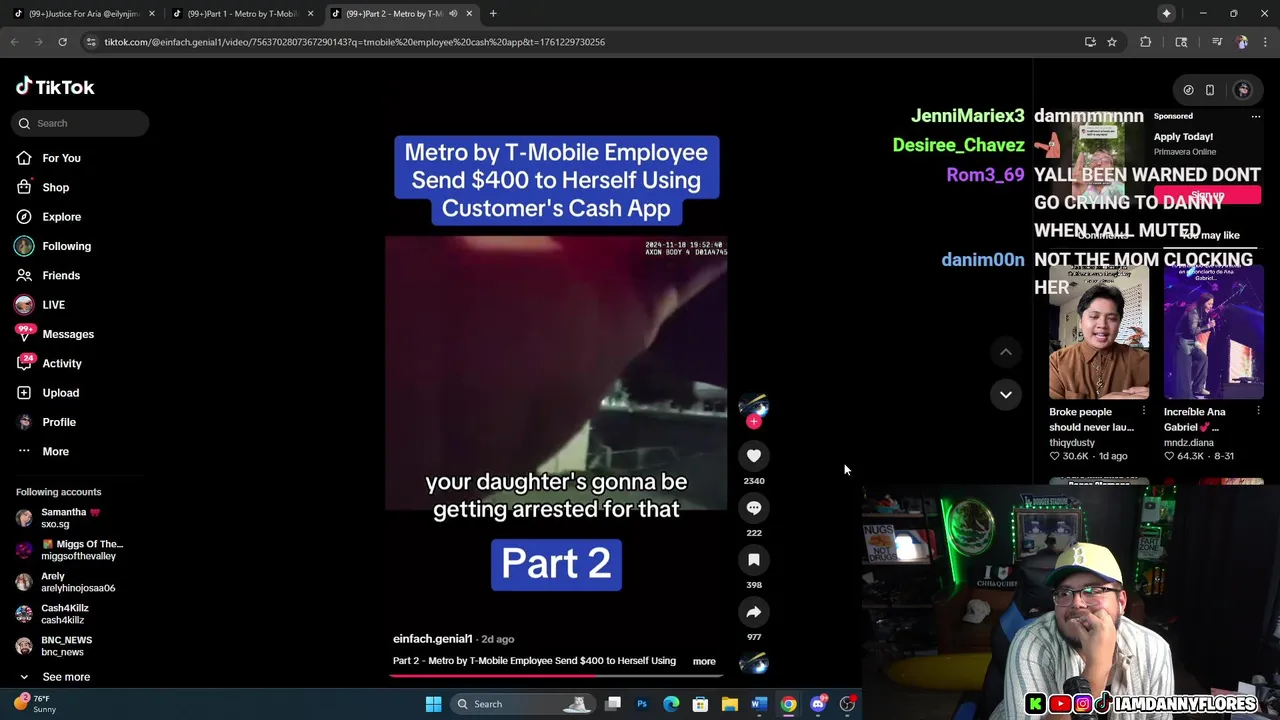Open File Explorer from the taskbar

(730, 704)
